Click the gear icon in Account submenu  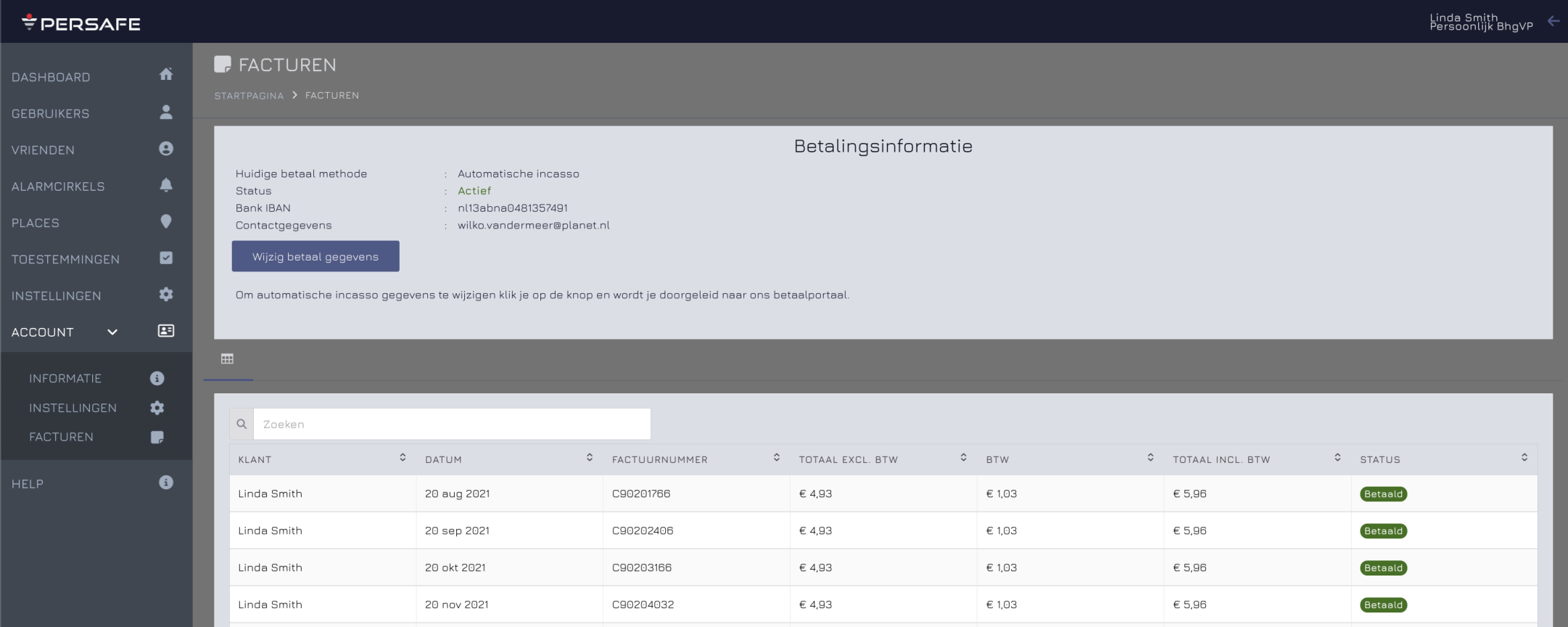coord(157,408)
